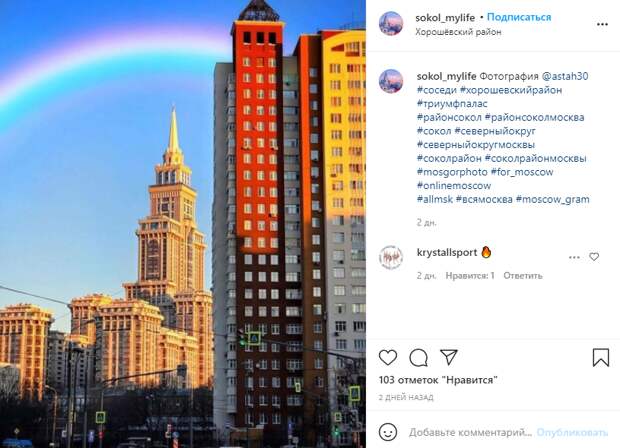The image size is (620, 448).
Task: Click Ответить to reply to the comment
Action: [x=522, y=276]
